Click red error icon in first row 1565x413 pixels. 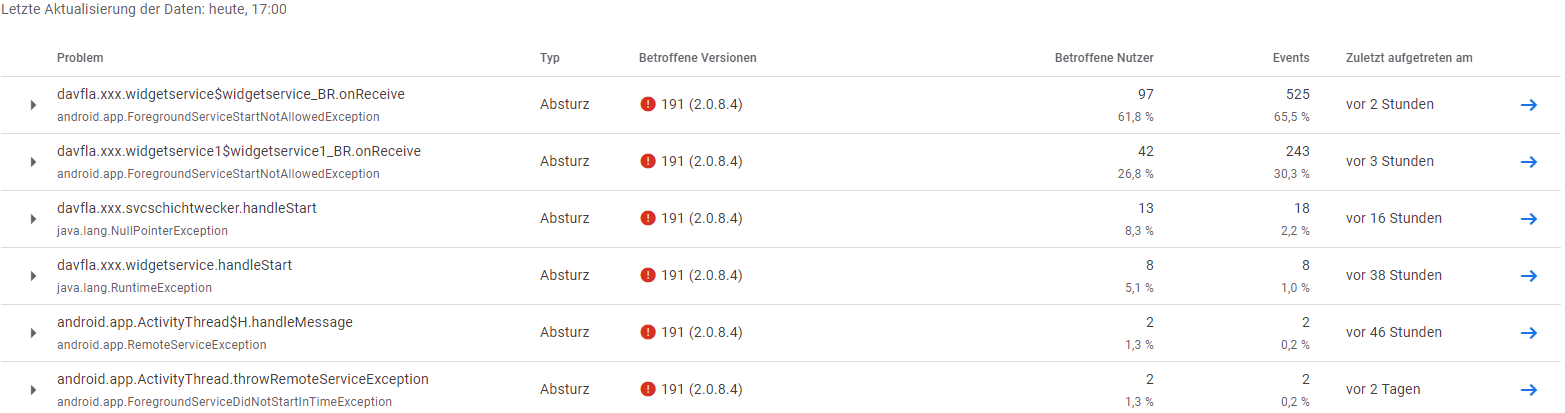click(x=647, y=104)
